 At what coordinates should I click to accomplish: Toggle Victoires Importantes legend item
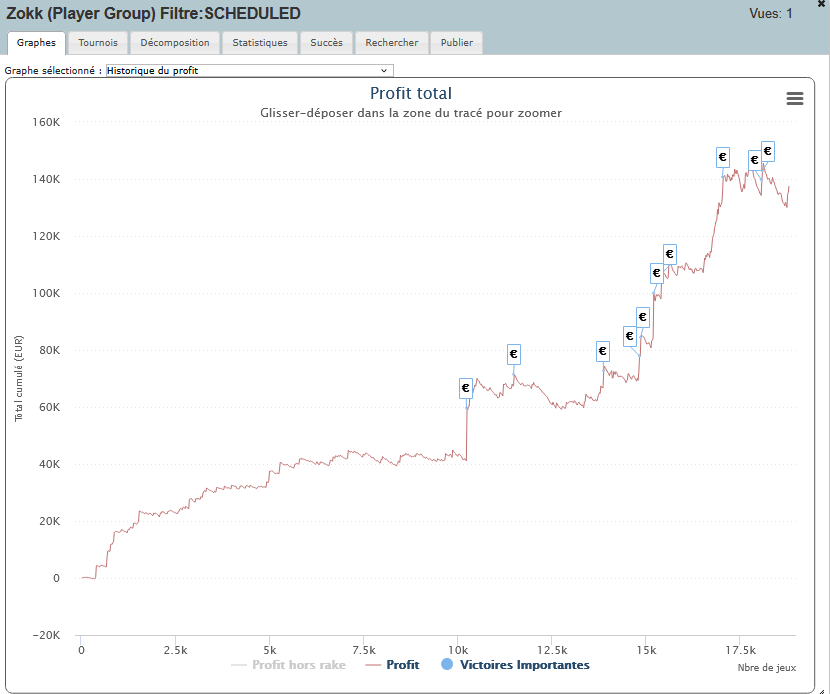click(524, 665)
